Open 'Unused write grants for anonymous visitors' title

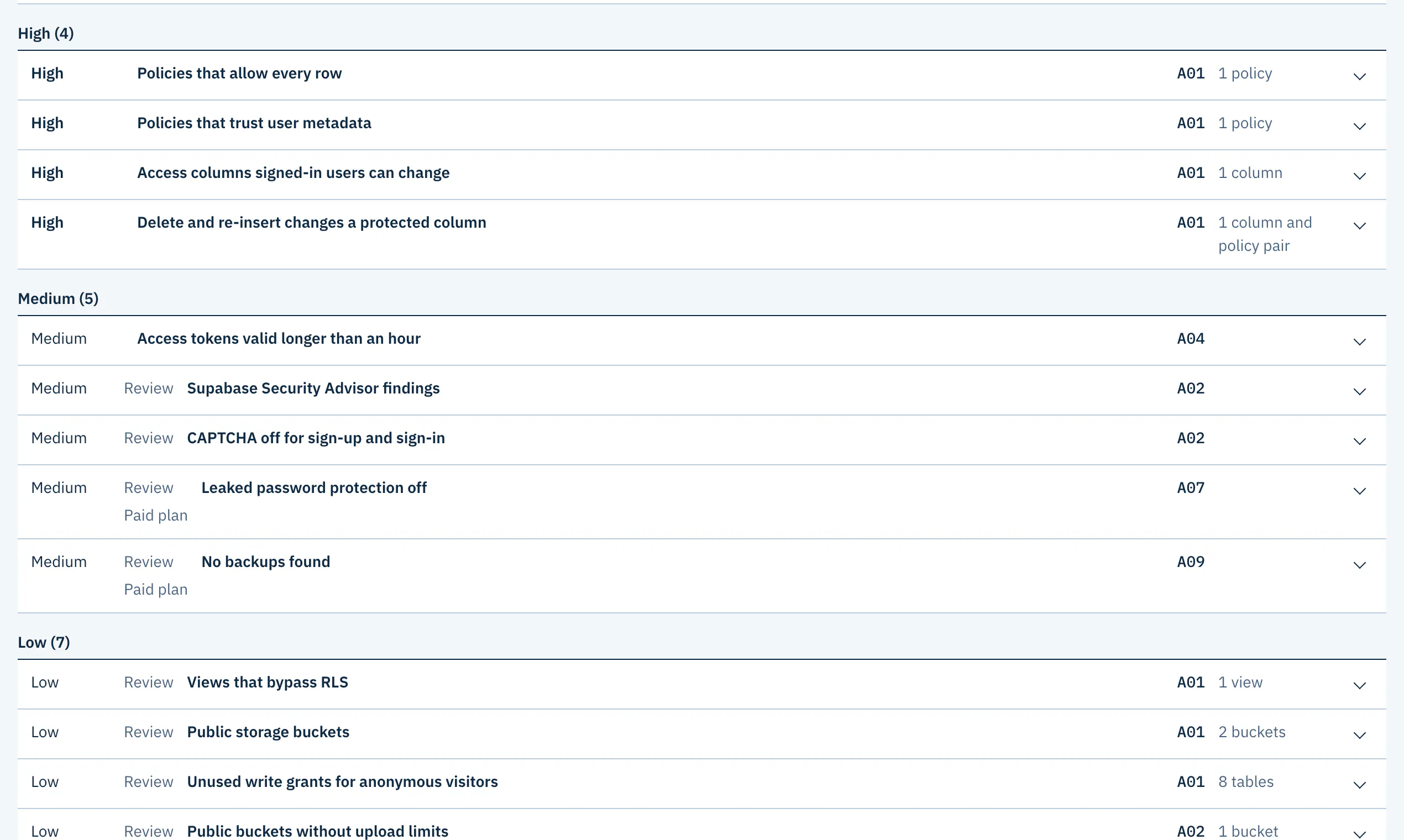coord(342,783)
